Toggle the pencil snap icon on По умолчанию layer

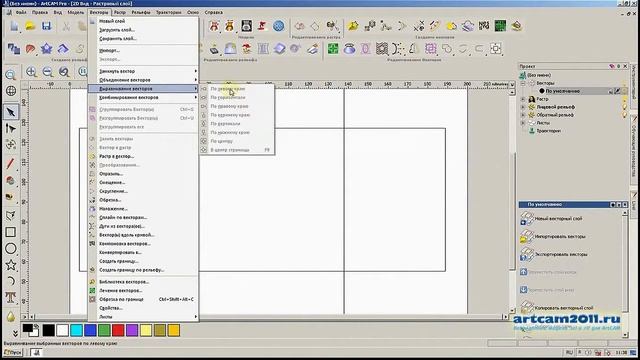(x=618, y=91)
